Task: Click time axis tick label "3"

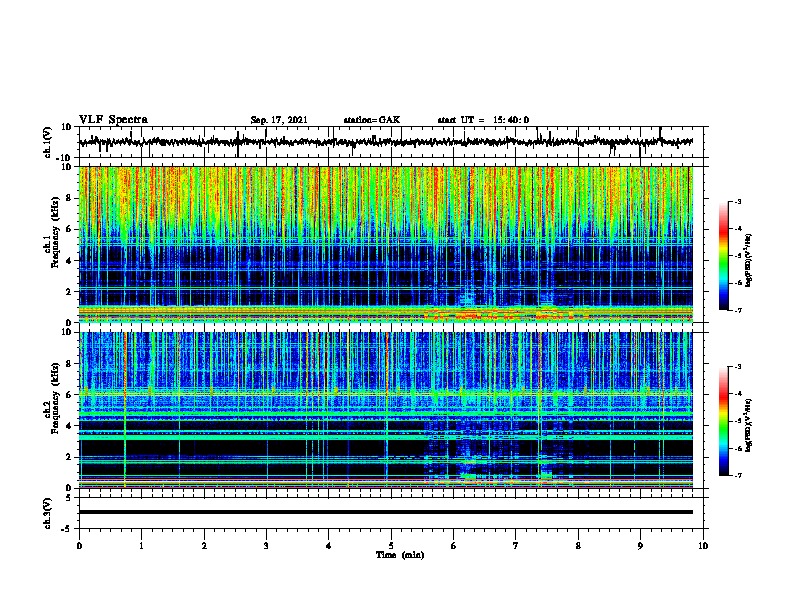Action: point(266,546)
